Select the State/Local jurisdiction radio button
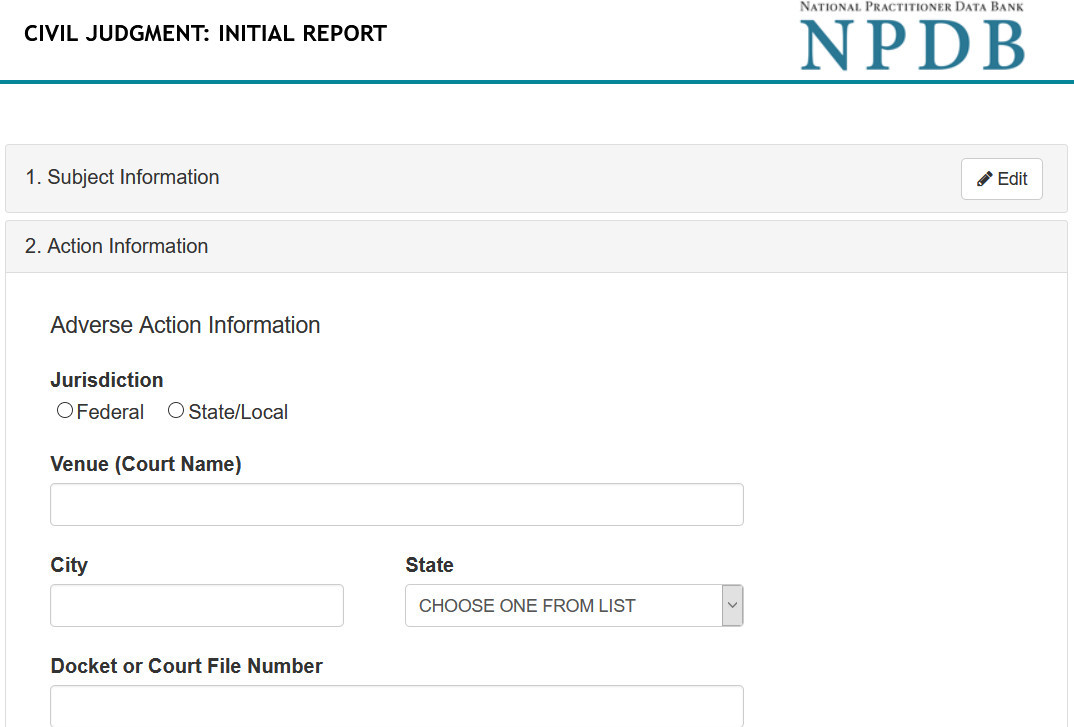Screen dimensions: 1074x727 pyautogui.click(x=176, y=410)
